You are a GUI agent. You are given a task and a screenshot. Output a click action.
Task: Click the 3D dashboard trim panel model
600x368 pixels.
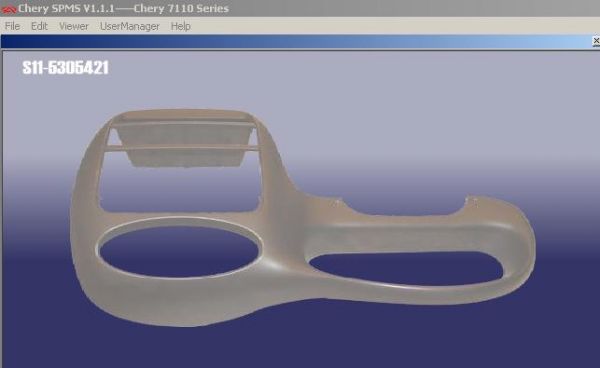[302, 218]
